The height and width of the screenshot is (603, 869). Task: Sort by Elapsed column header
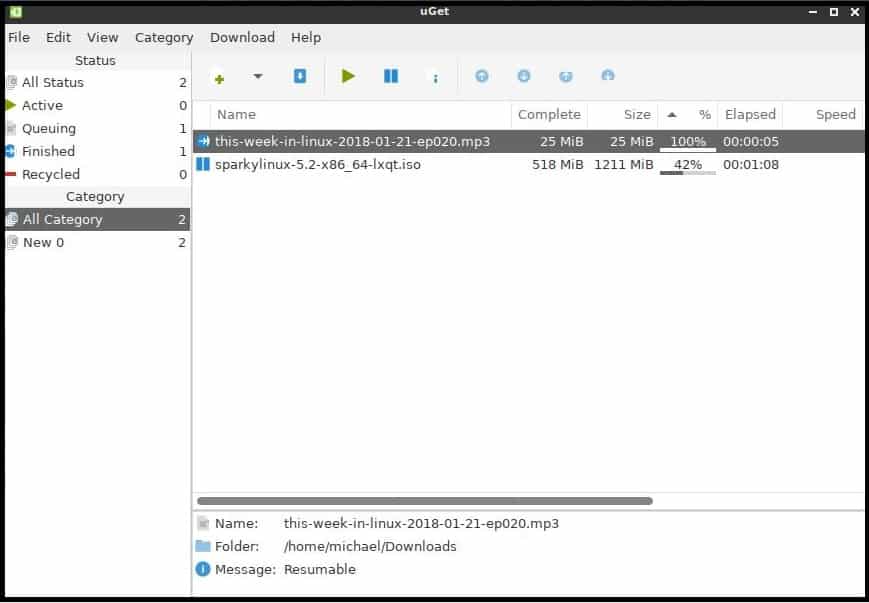click(x=750, y=115)
